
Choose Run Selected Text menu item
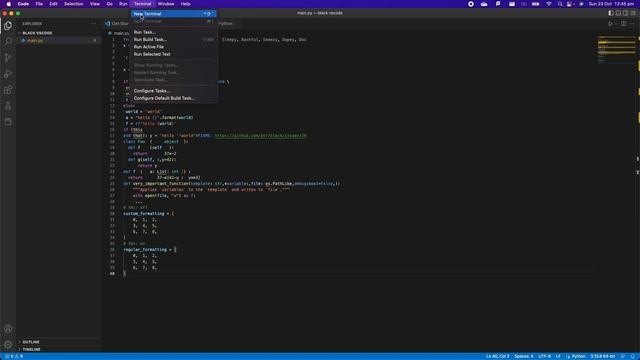(173, 54)
